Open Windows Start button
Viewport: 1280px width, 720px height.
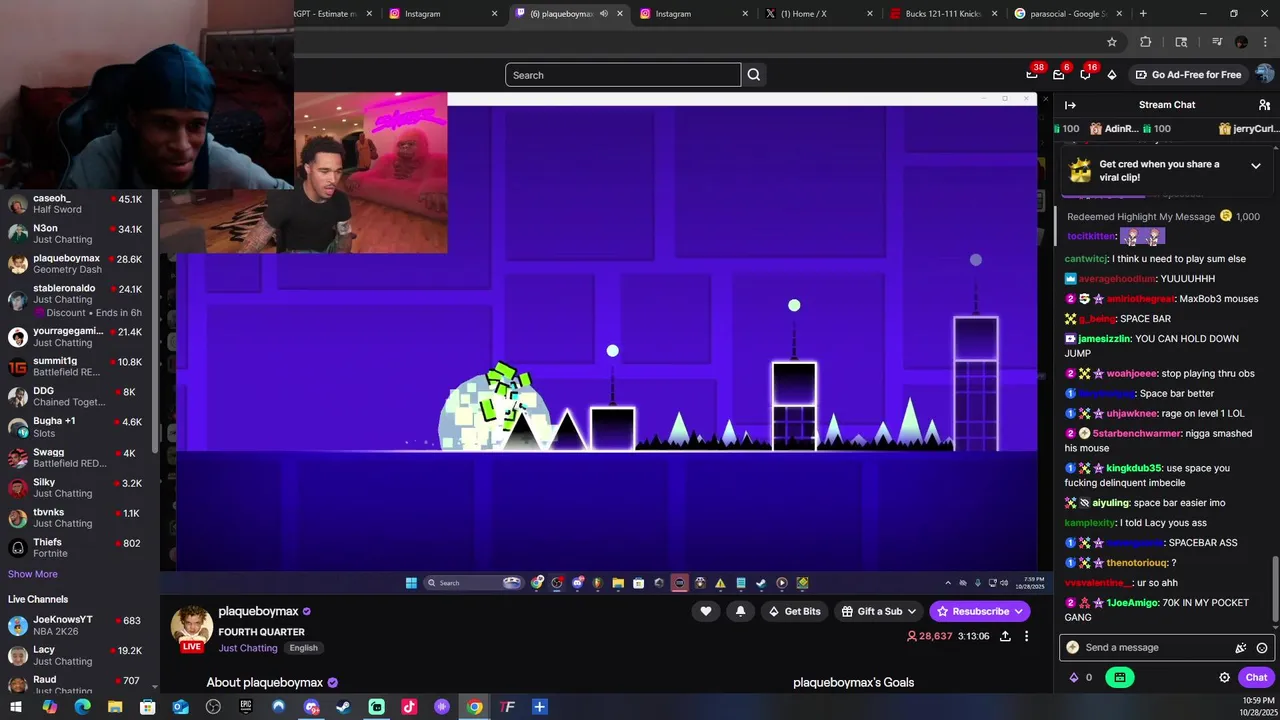18,707
